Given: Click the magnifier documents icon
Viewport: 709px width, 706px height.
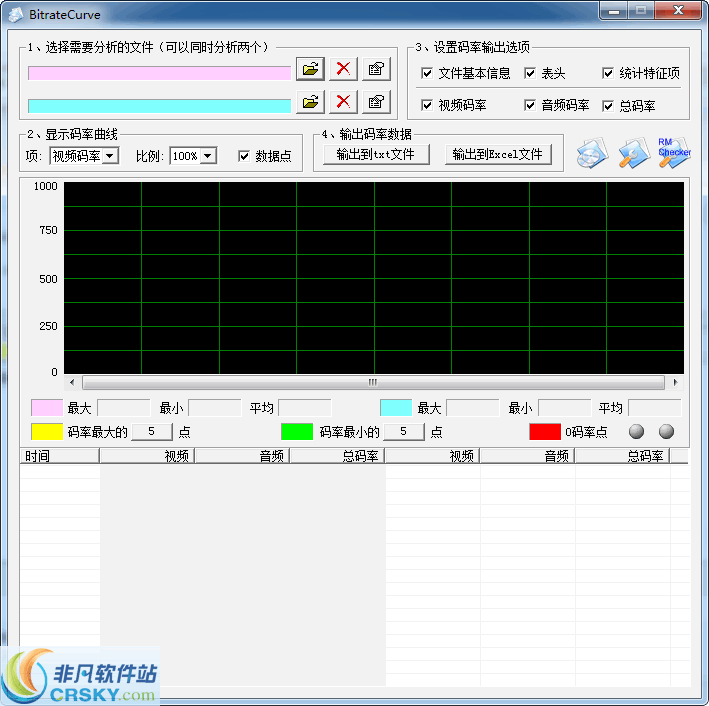Looking at the screenshot, I should (x=634, y=153).
